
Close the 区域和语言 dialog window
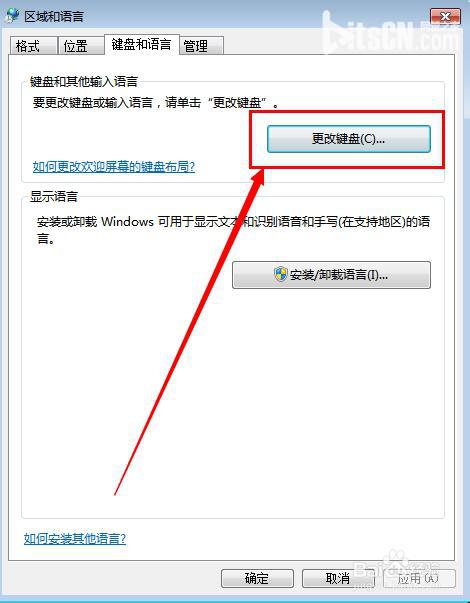(445, 17)
